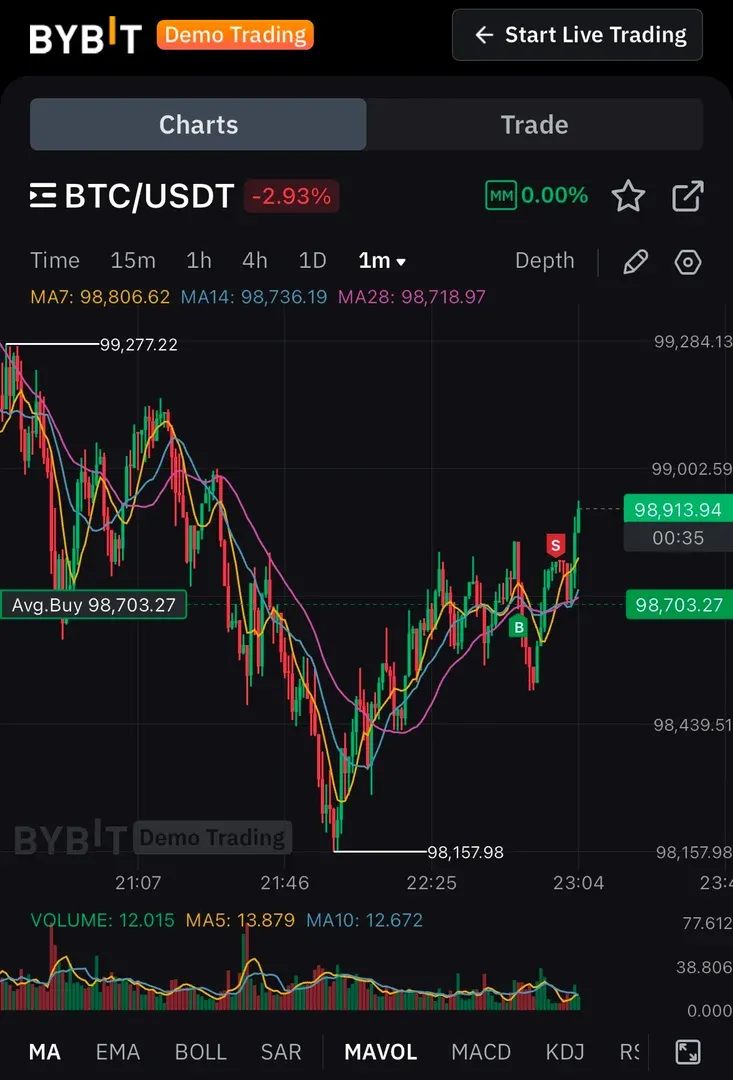Image resolution: width=733 pixels, height=1080 pixels.
Task: Toggle the EMA indicator
Action: coord(118,1052)
